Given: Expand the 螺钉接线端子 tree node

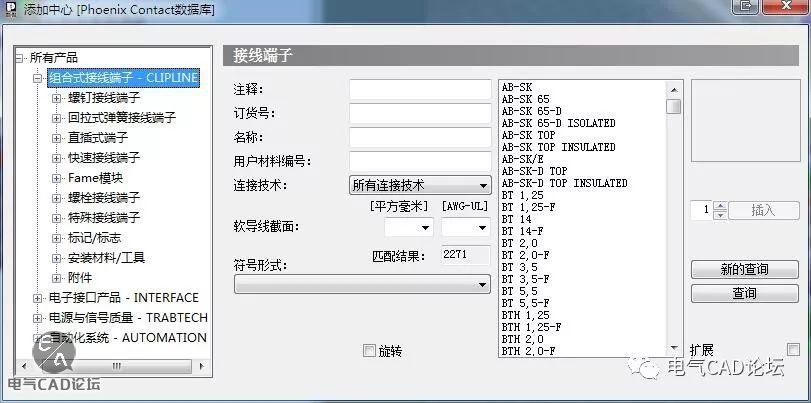Looking at the screenshot, I should tap(56, 98).
